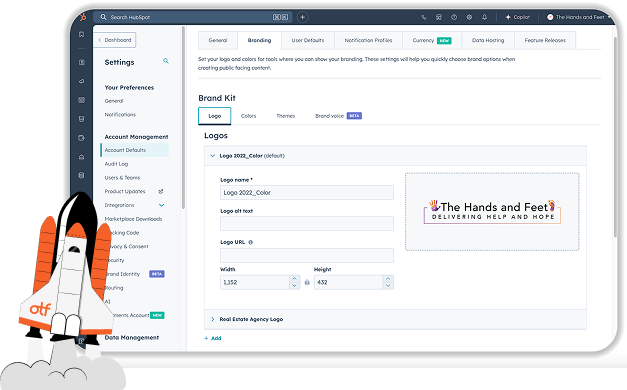
Task: Open the CRM contacts icon in left rail
Action: tap(82, 62)
